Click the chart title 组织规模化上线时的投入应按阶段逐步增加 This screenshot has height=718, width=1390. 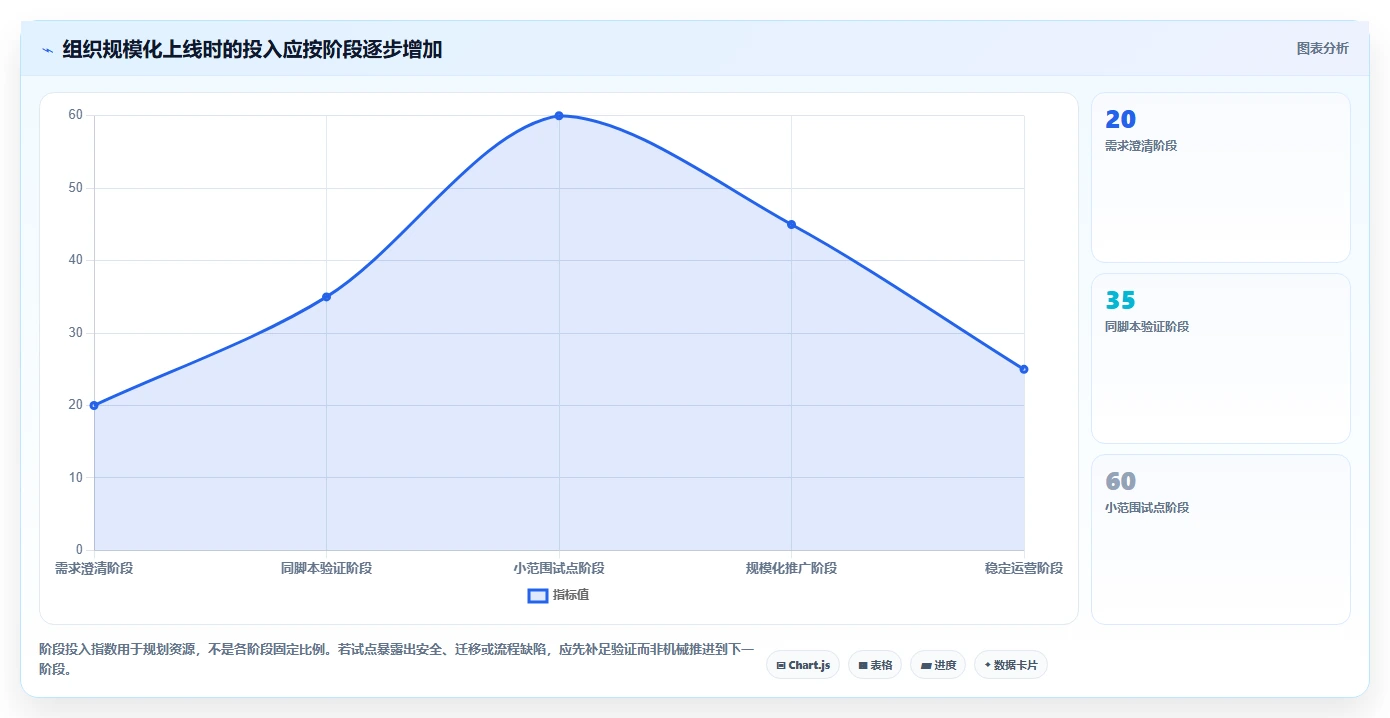252,49
